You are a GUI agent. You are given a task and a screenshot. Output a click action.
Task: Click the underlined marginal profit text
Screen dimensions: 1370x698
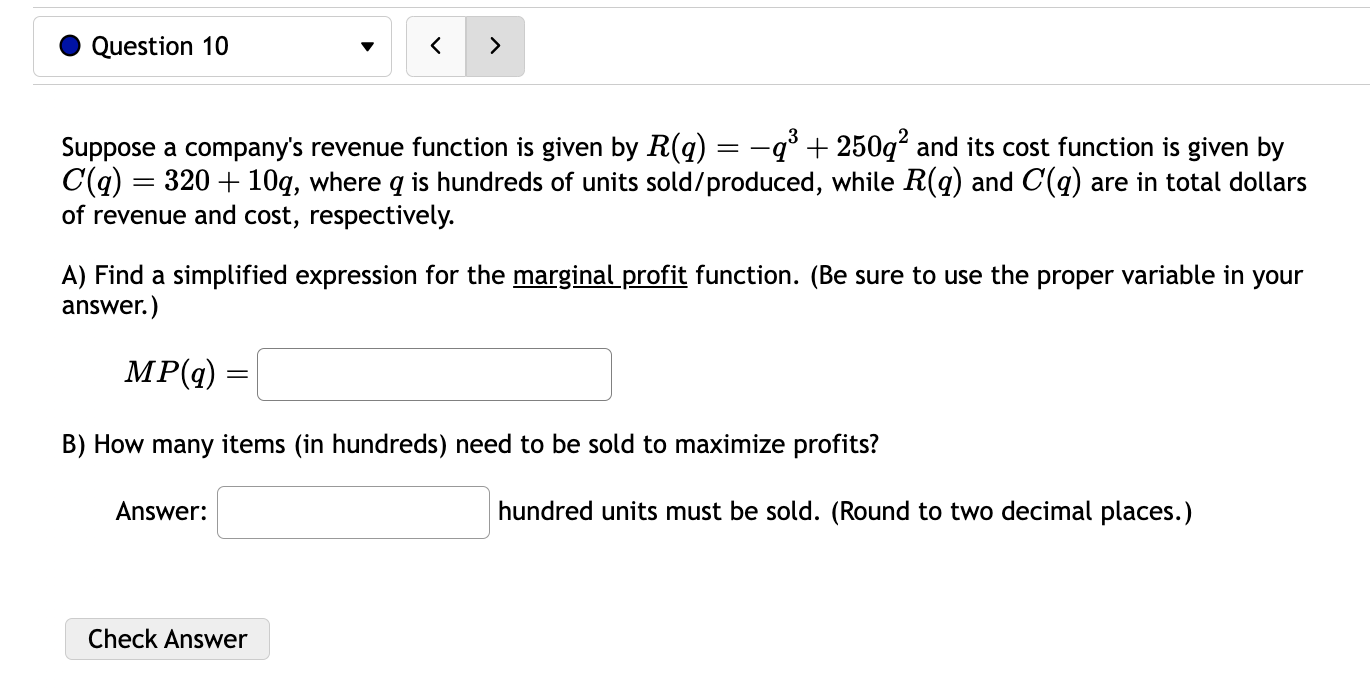point(599,275)
